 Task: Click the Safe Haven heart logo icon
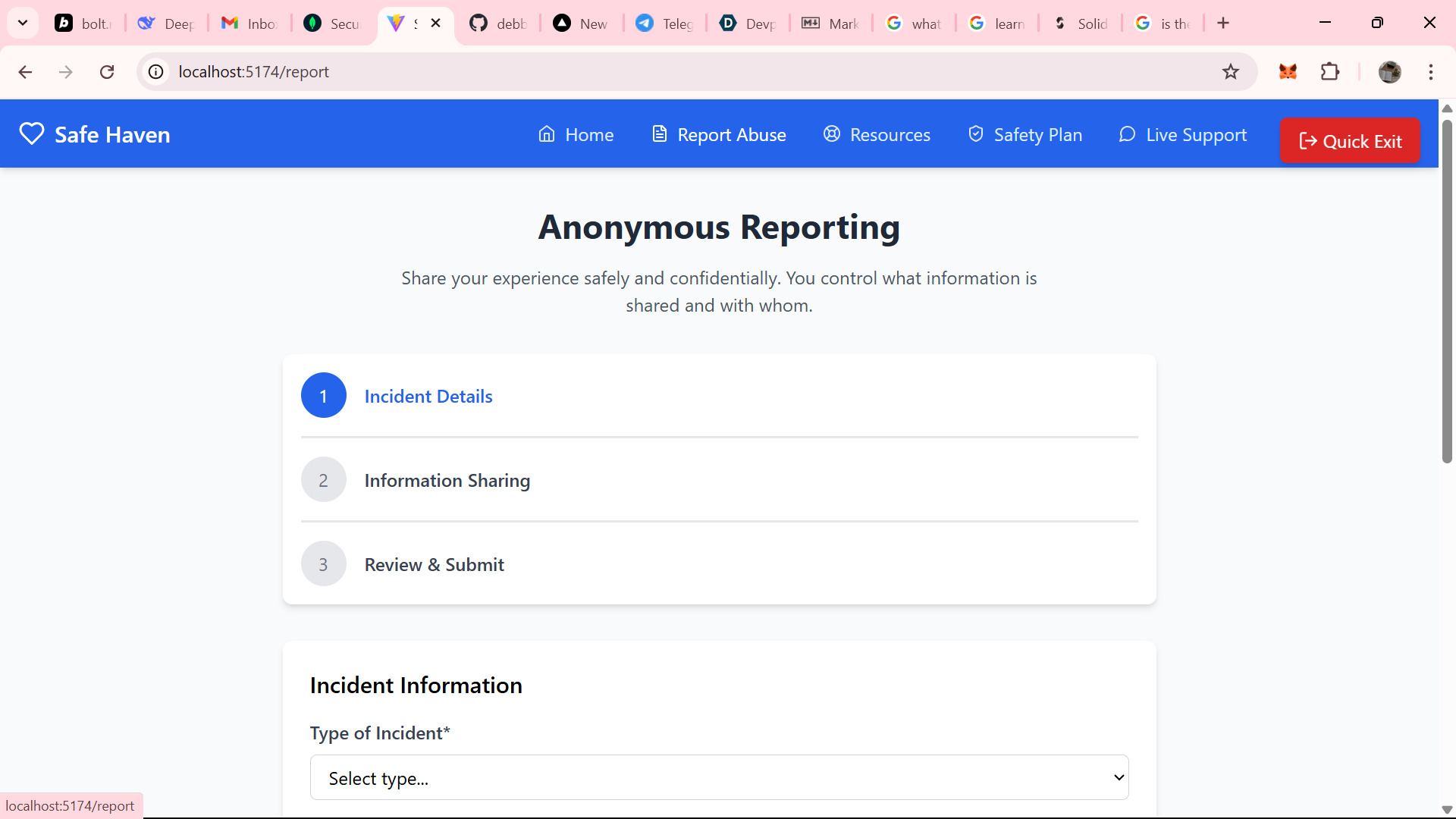click(32, 133)
